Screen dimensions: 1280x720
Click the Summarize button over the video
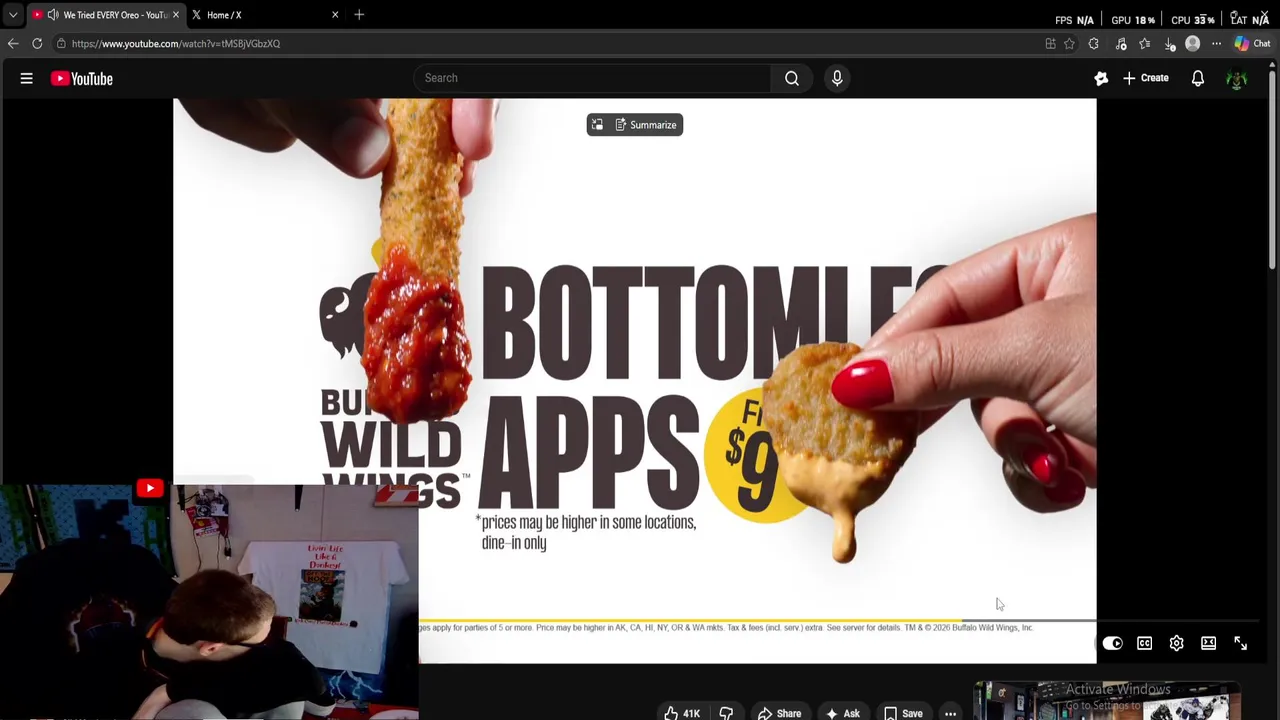click(x=646, y=125)
